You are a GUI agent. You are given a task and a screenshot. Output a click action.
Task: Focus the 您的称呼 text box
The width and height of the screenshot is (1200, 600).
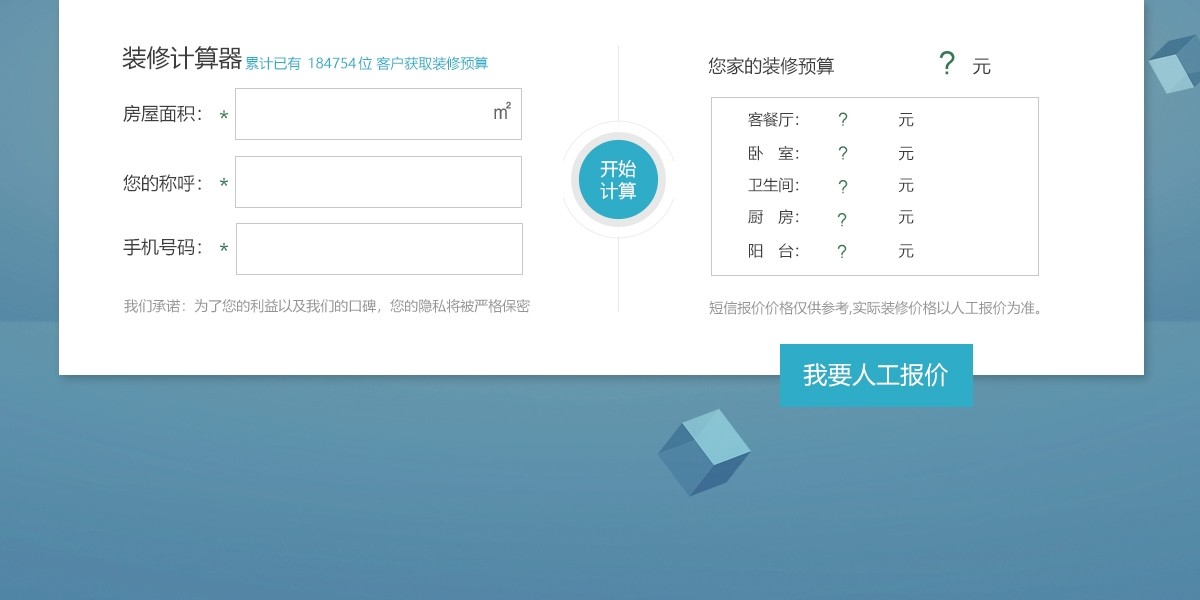[378, 182]
